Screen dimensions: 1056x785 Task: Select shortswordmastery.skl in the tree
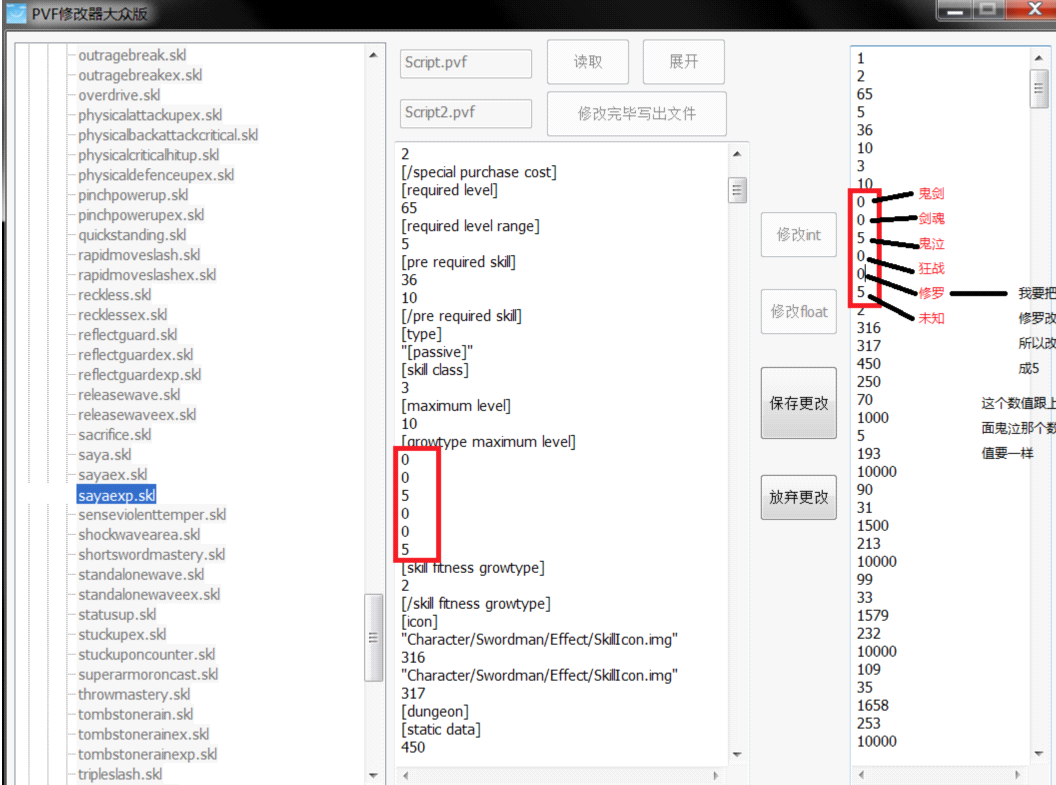coord(151,554)
